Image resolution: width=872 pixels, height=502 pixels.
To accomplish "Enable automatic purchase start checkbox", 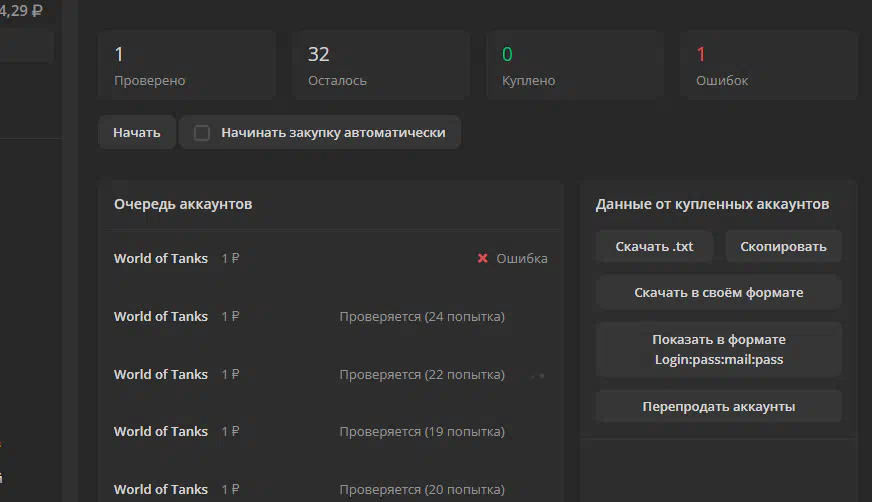I will tap(202, 133).
